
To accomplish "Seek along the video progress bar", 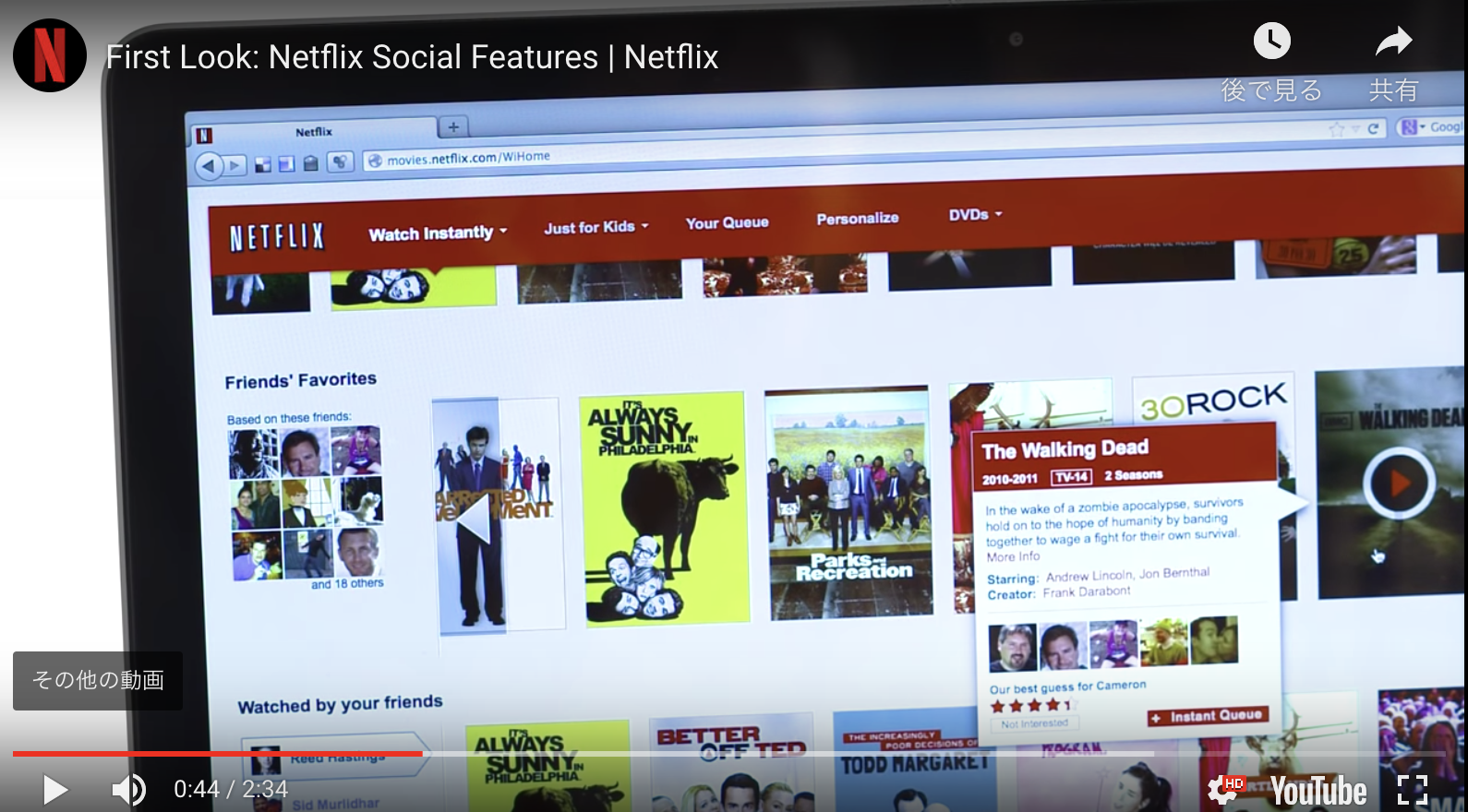I will click(728, 754).
